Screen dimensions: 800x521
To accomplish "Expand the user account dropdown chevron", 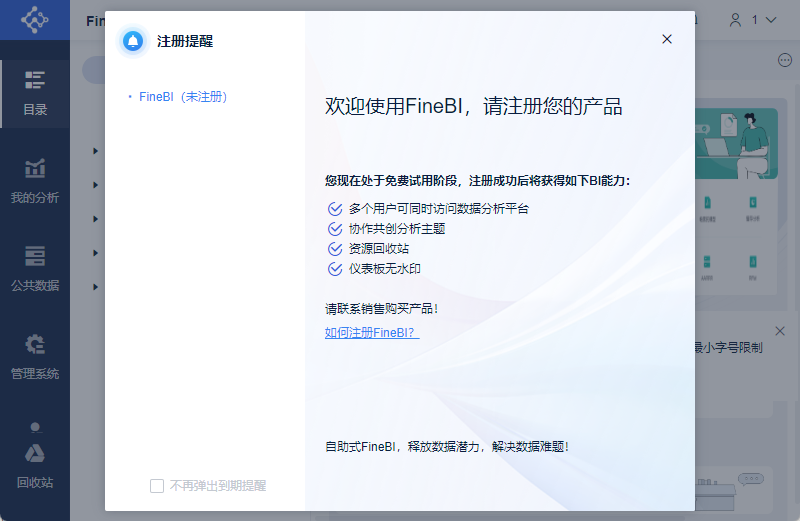I will [x=771, y=20].
